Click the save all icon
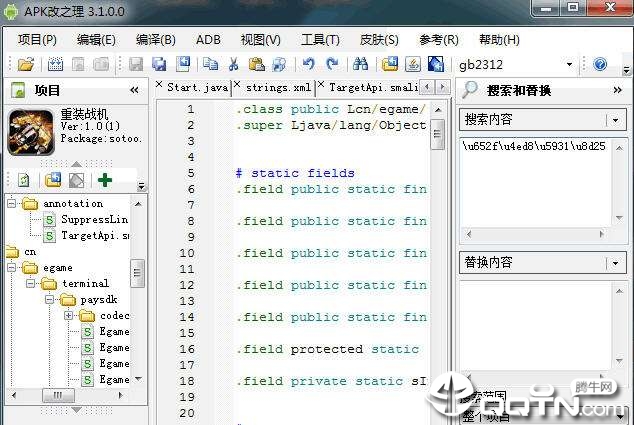Viewport: 634px width, 425px height. click(x=159, y=64)
